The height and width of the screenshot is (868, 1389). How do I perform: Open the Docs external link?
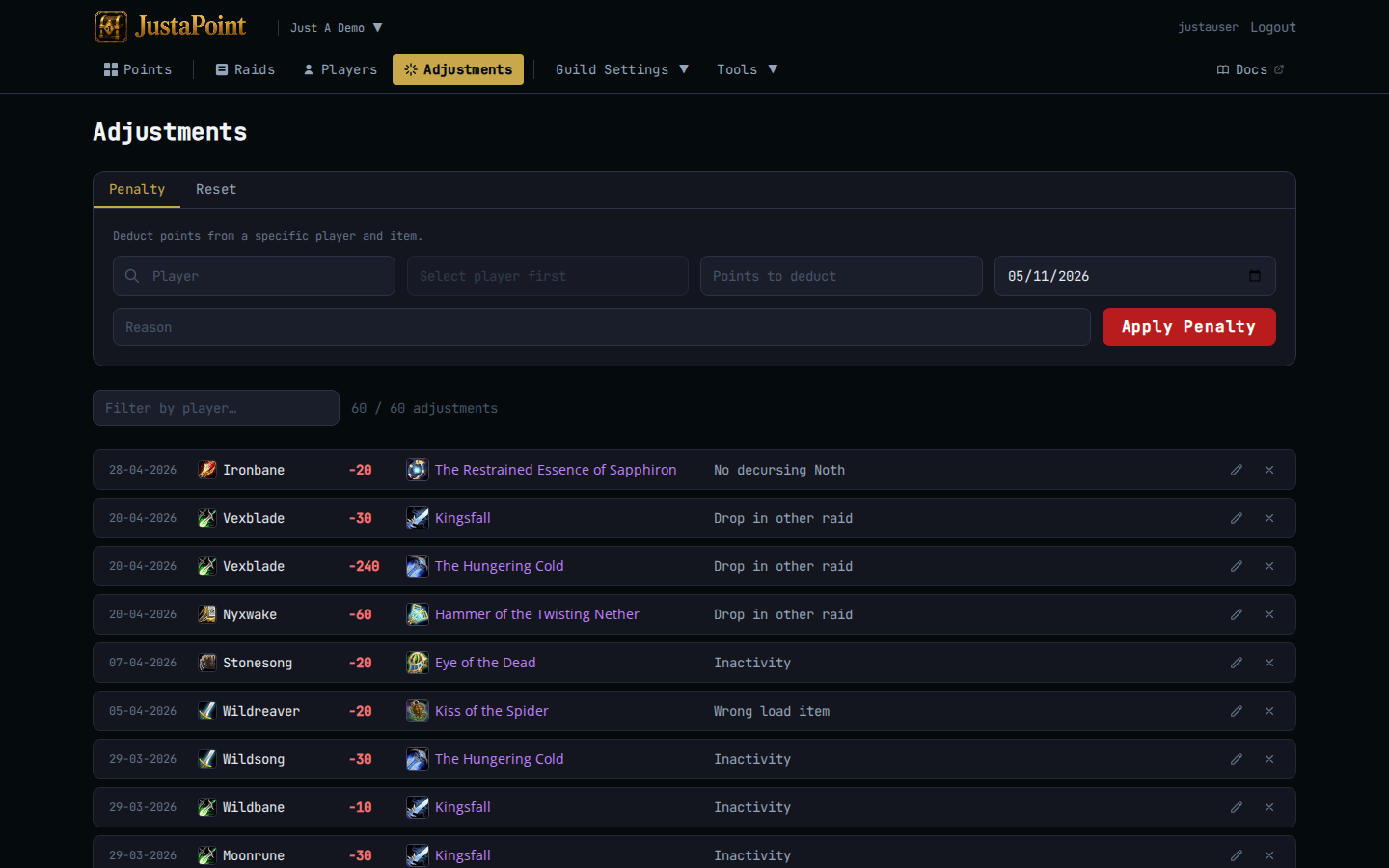(x=1250, y=69)
